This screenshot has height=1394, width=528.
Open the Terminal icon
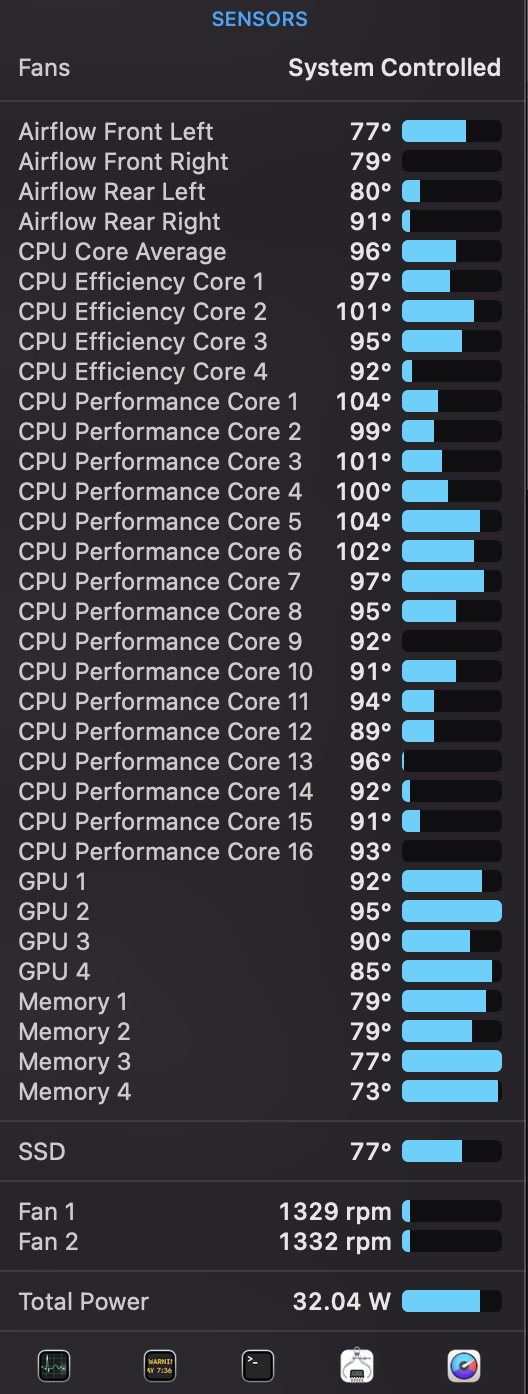pyautogui.click(x=258, y=1365)
